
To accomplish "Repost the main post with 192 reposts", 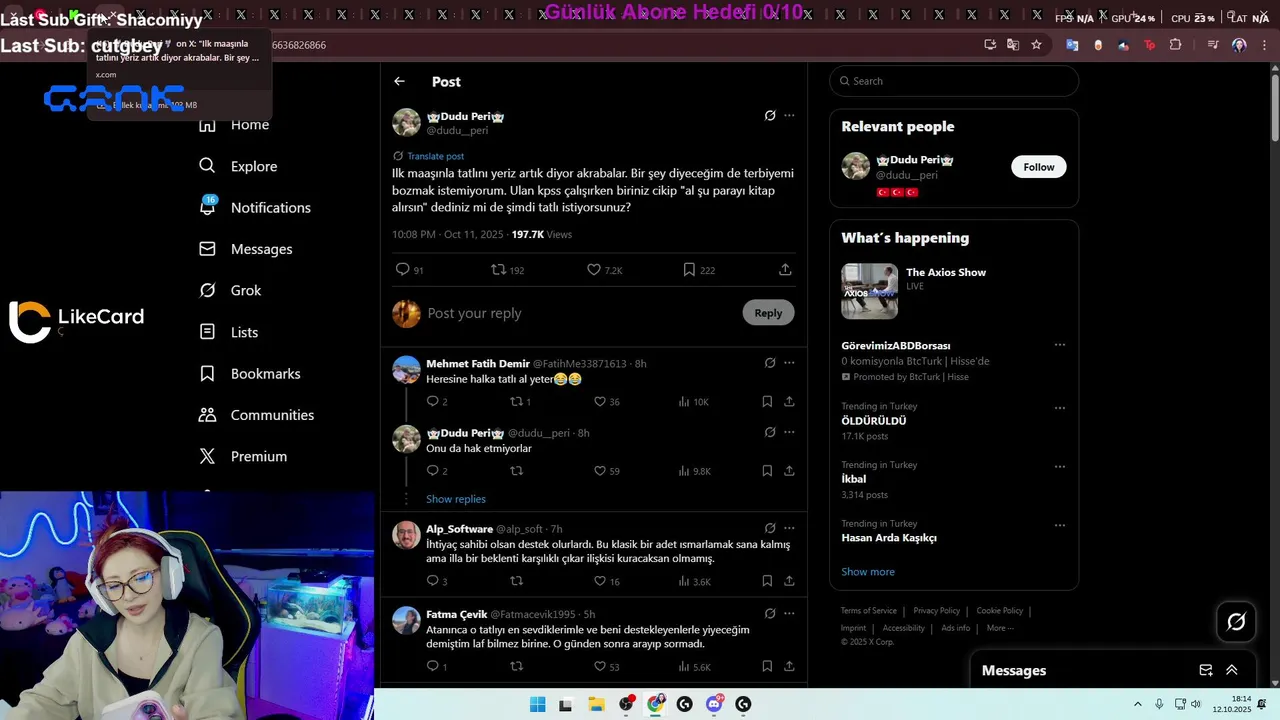I will (x=498, y=269).
